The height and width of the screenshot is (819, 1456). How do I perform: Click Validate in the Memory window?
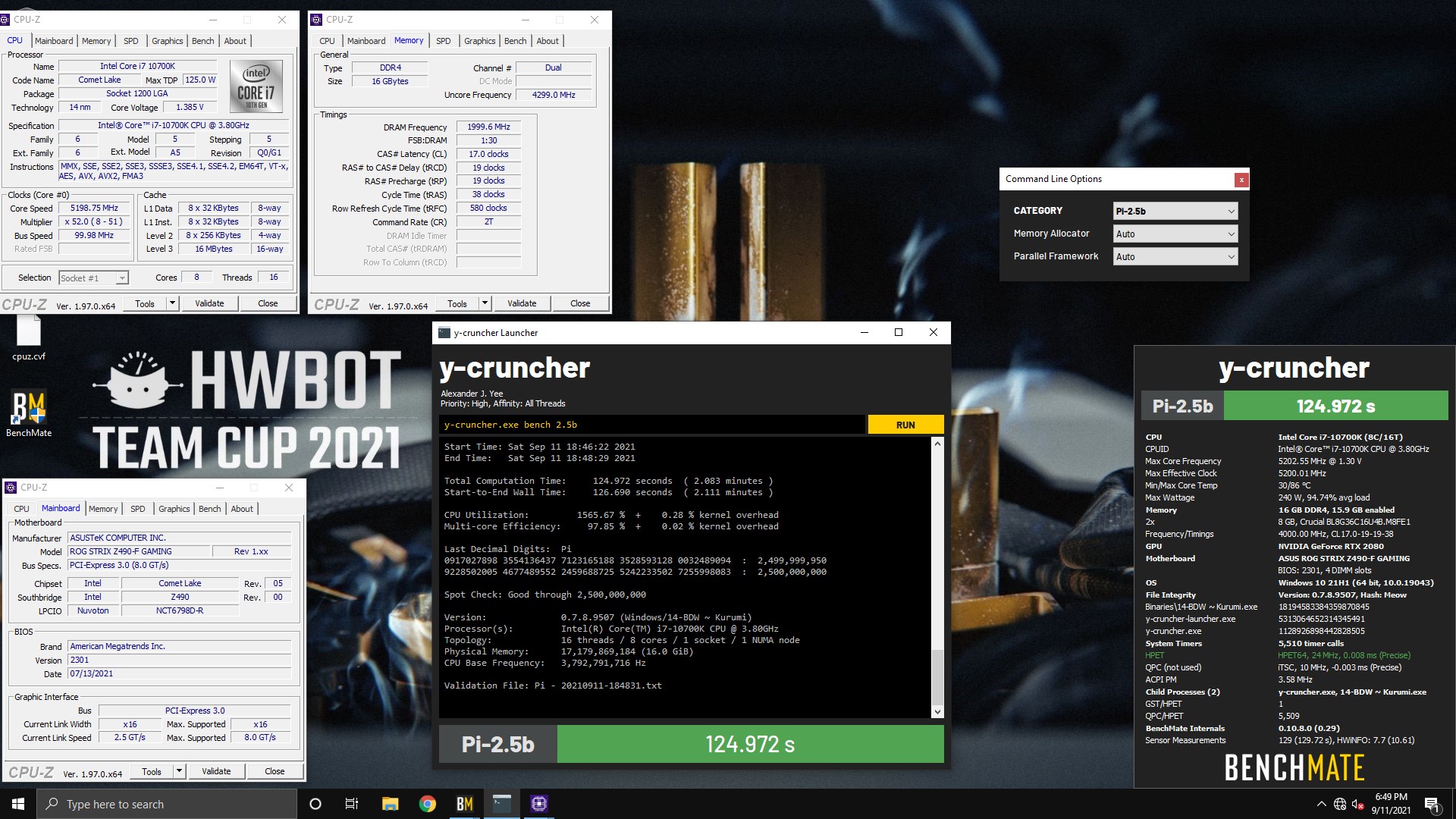[522, 303]
